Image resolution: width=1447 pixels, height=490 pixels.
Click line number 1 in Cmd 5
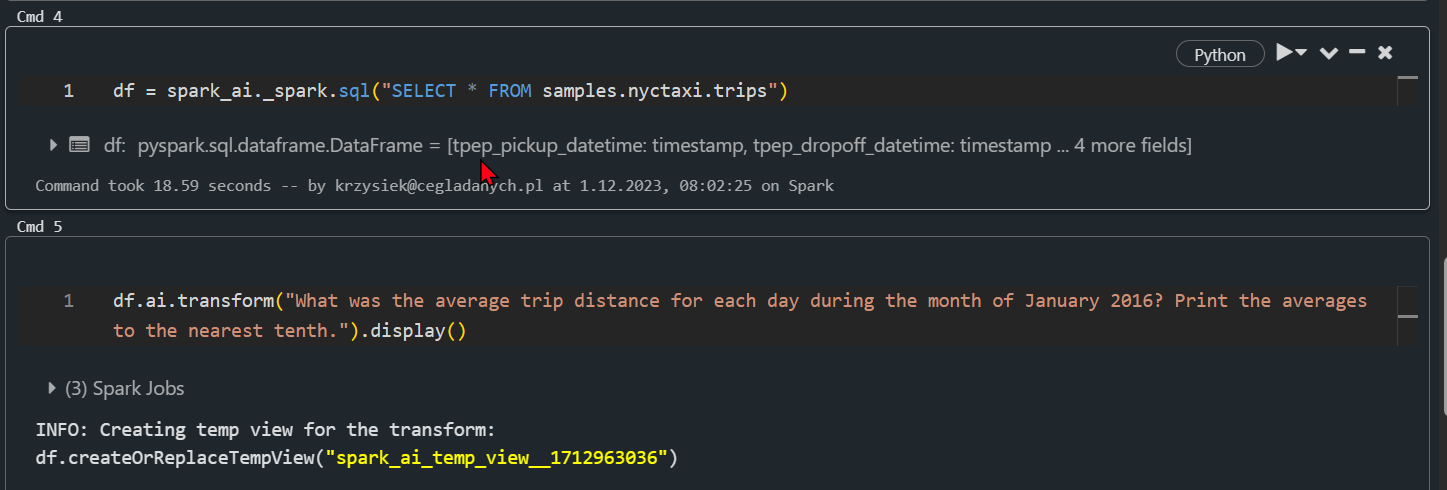coord(68,301)
